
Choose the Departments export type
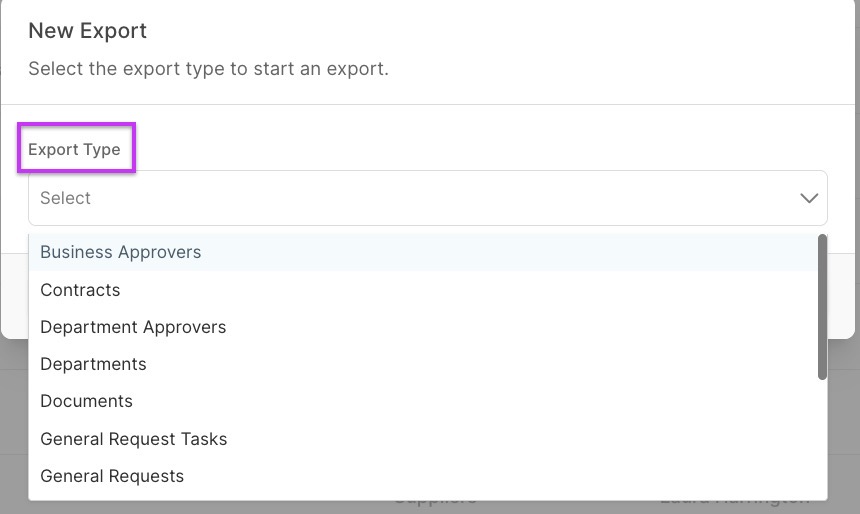(x=93, y=364)
